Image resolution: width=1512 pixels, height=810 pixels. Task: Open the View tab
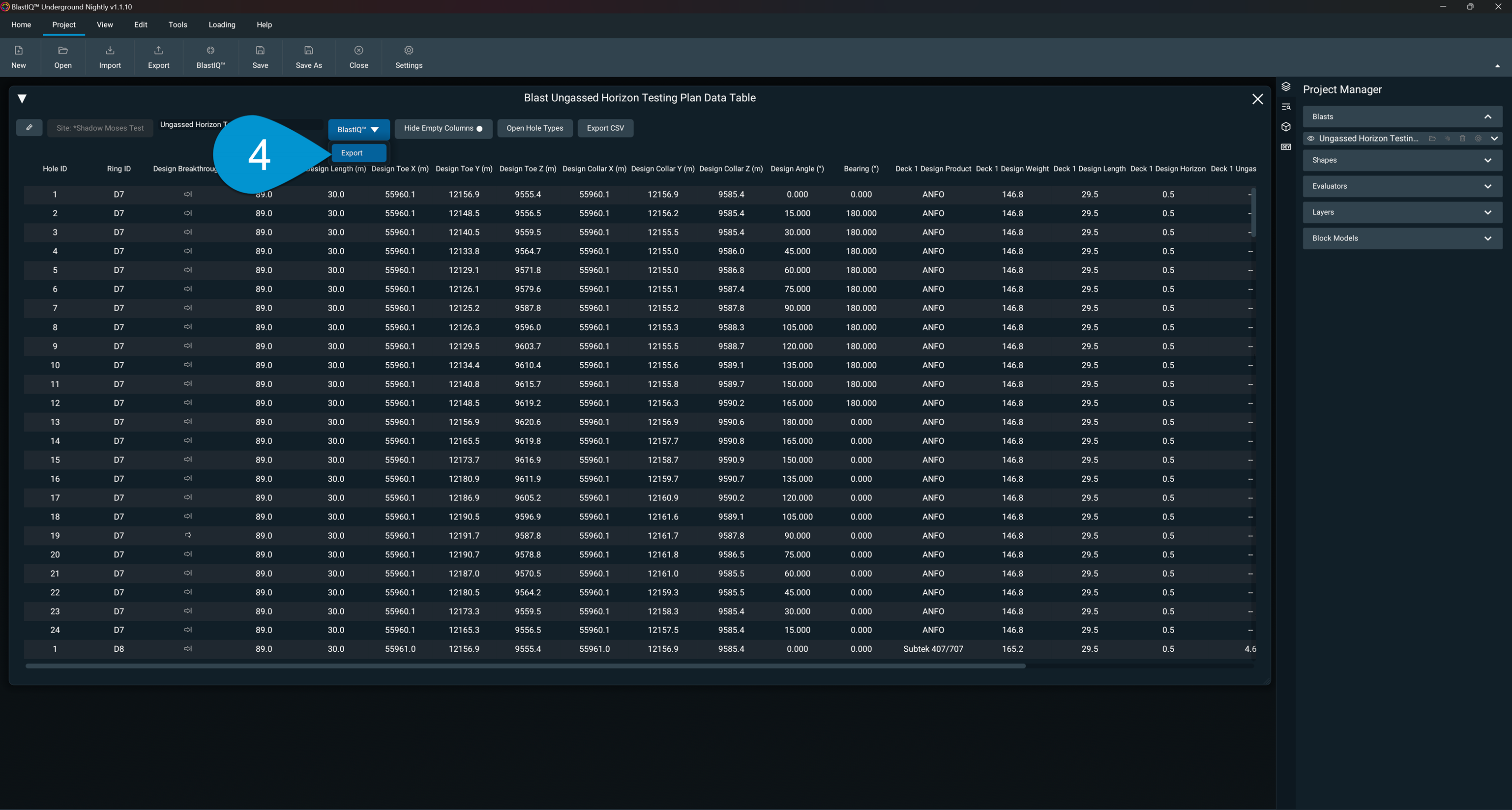click(x=105, y=25)
